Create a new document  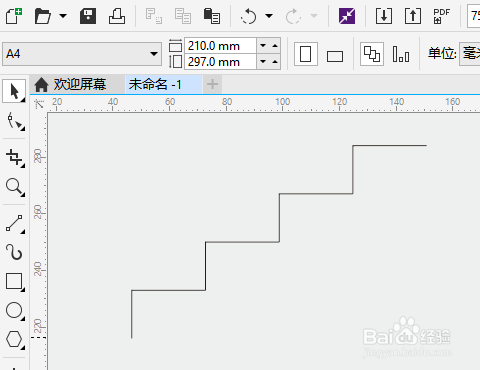click(14, 16)
